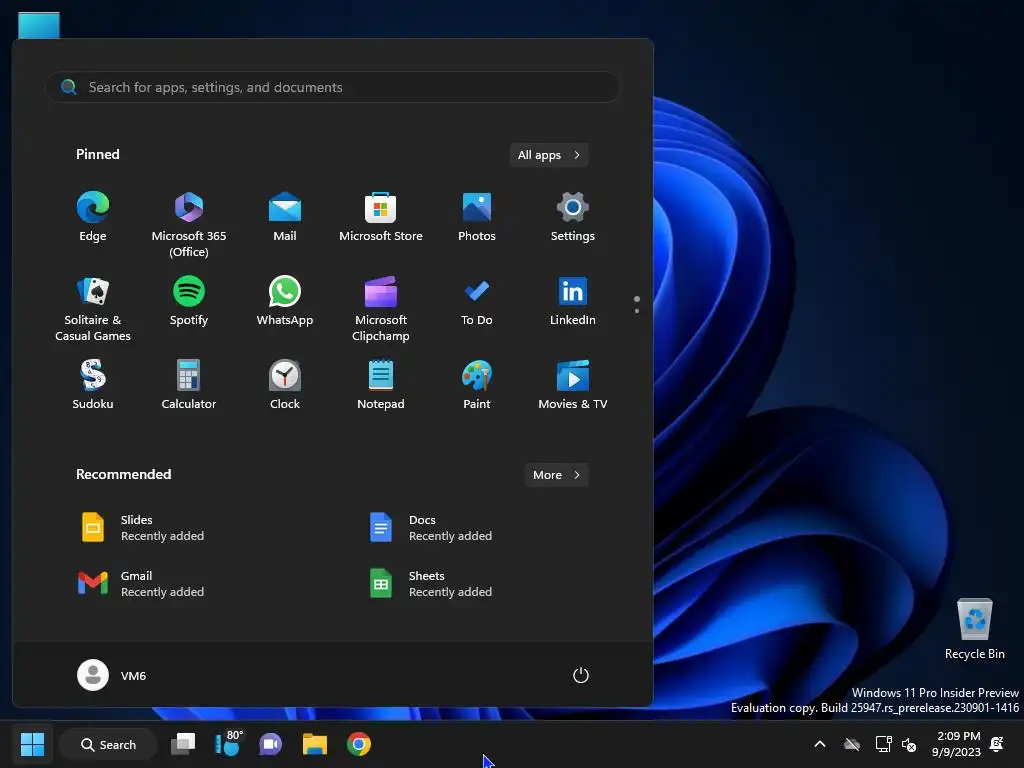Launch the Sudoku game

coord(93,385)
